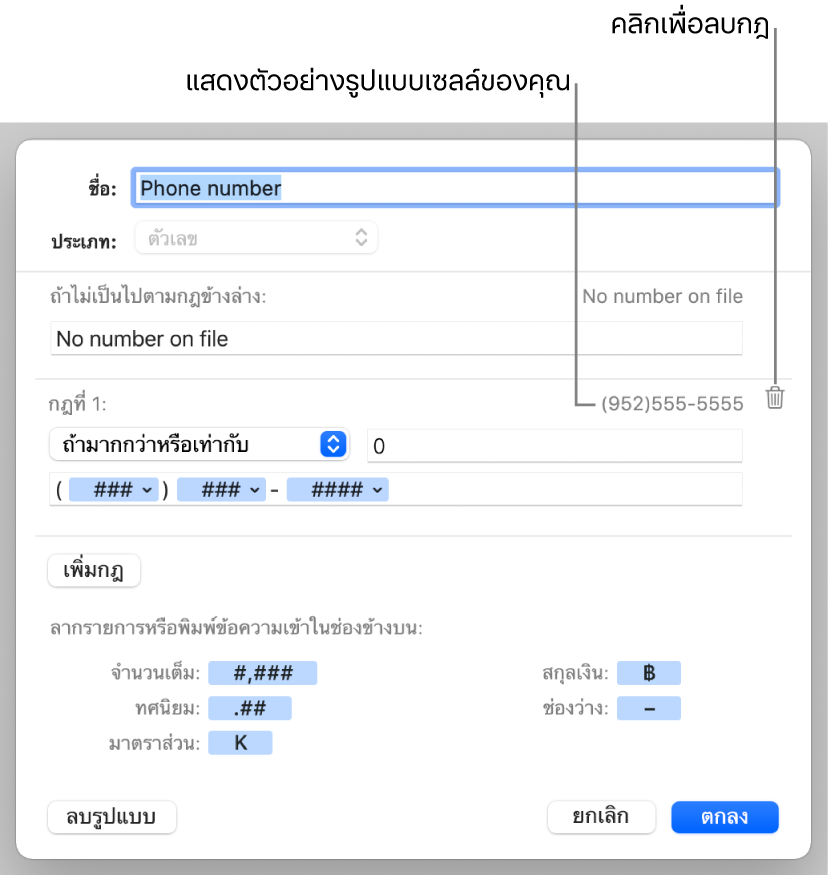Image resolution: width=828 pixels, height=876 pixels.
Task: Expand the #### token dropdown
Action: click(337, 490)
